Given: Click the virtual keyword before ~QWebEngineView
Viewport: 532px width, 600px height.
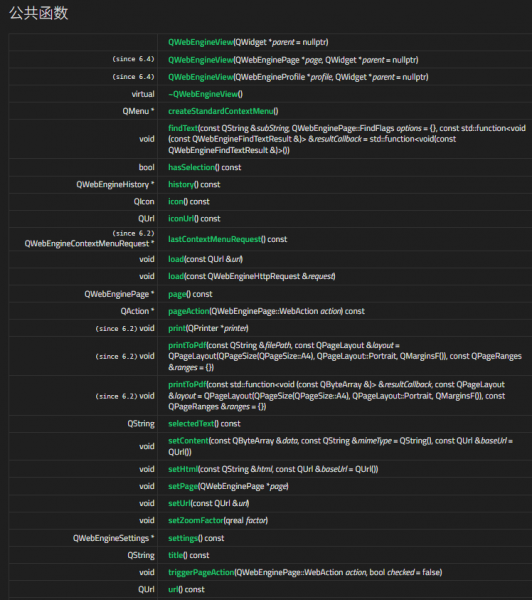Looking at the screenshot, I should click(x=143, y=94).
